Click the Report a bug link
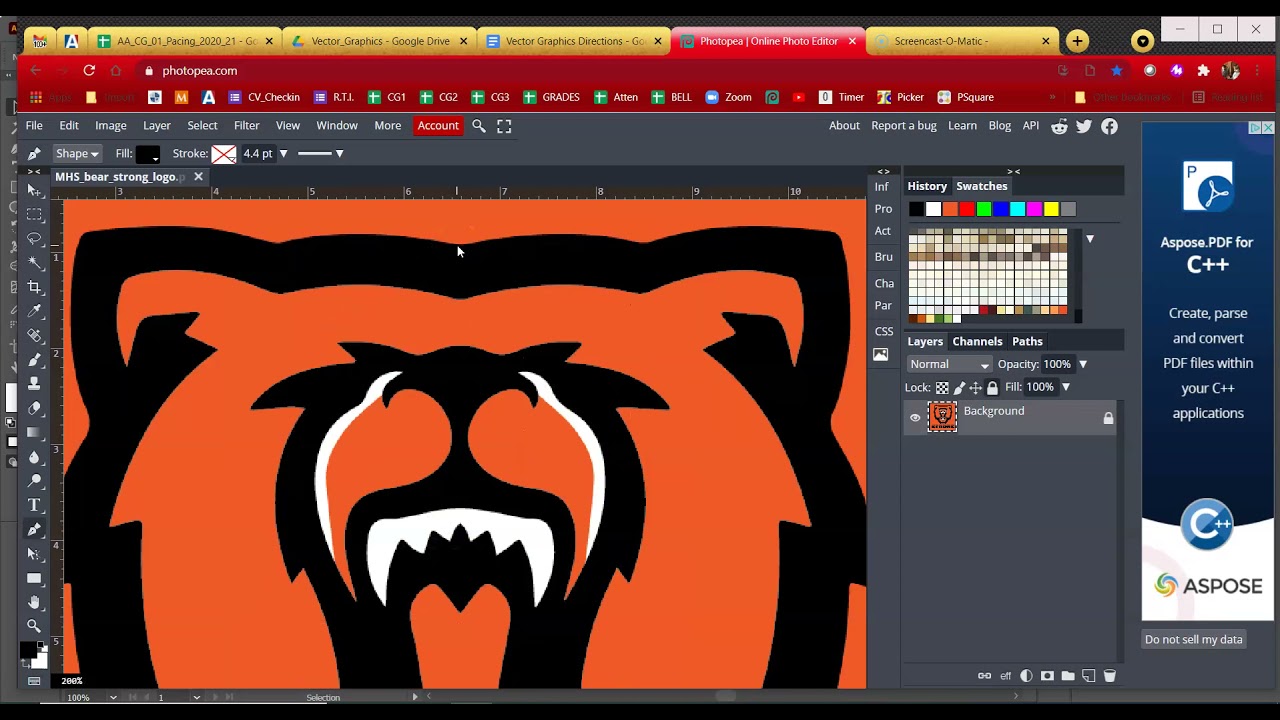This screenshot has width=1280, height=720. (904, 126)
